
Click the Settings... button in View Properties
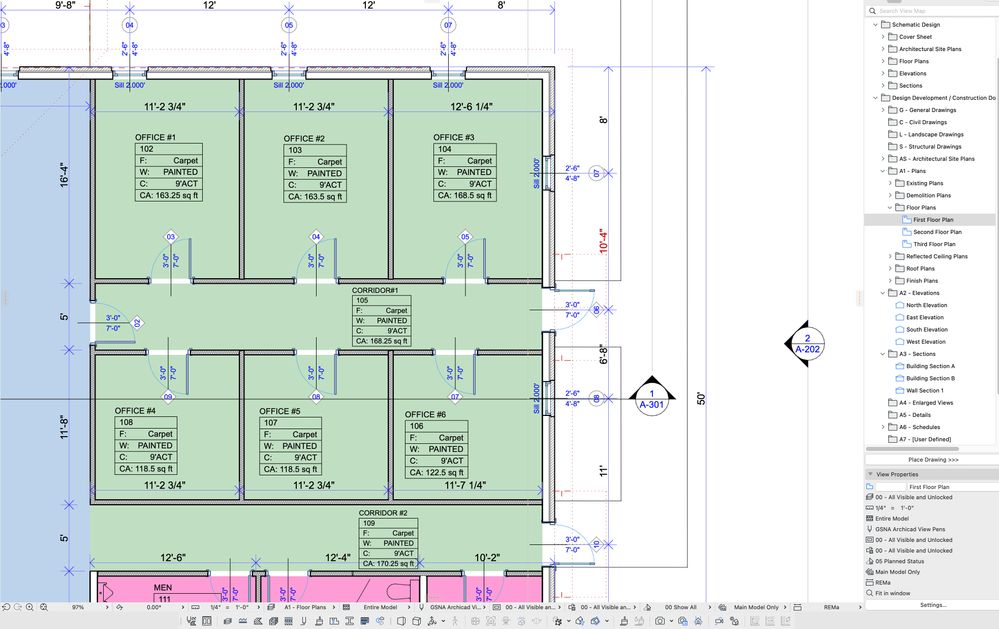pos(933,605)
